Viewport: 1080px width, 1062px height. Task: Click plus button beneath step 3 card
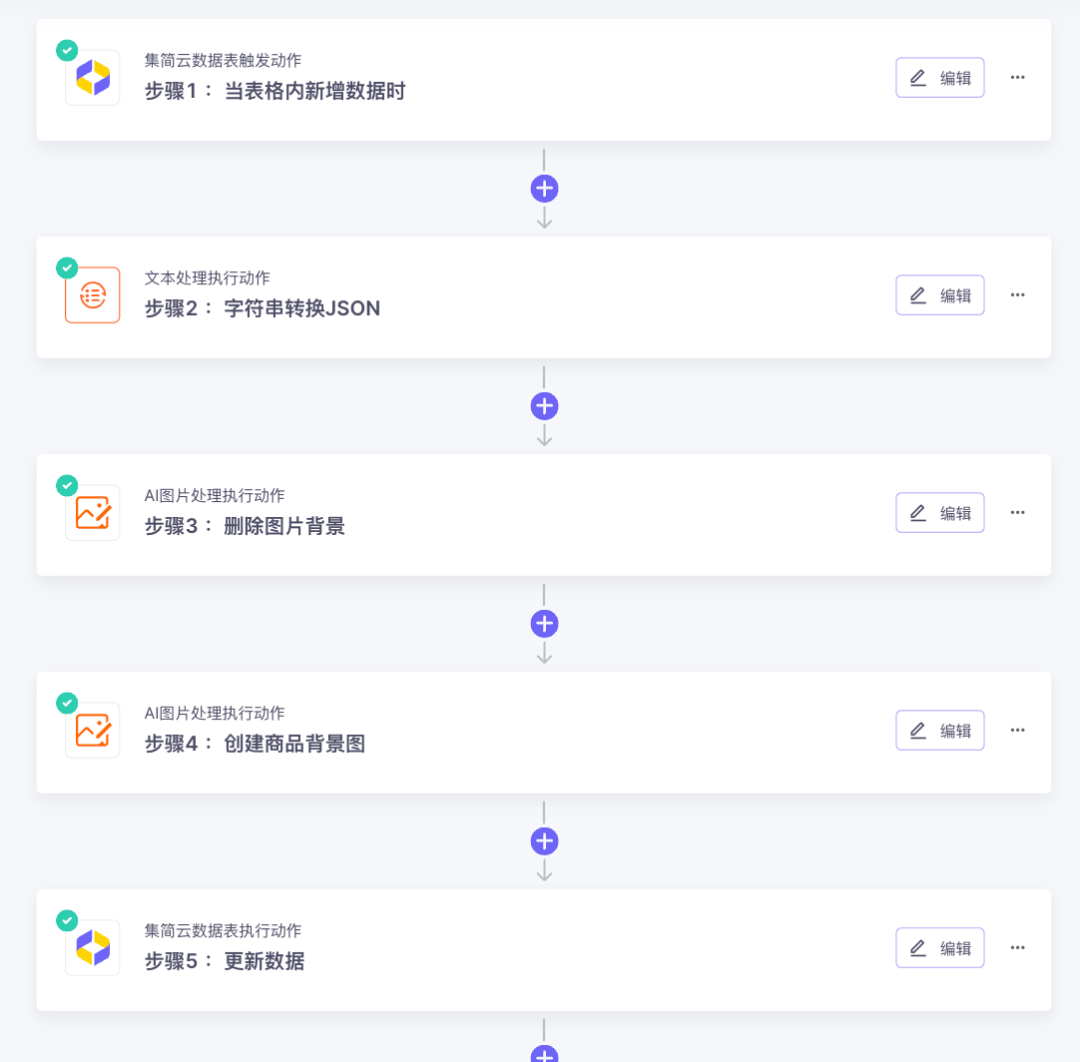coord(544,624)
